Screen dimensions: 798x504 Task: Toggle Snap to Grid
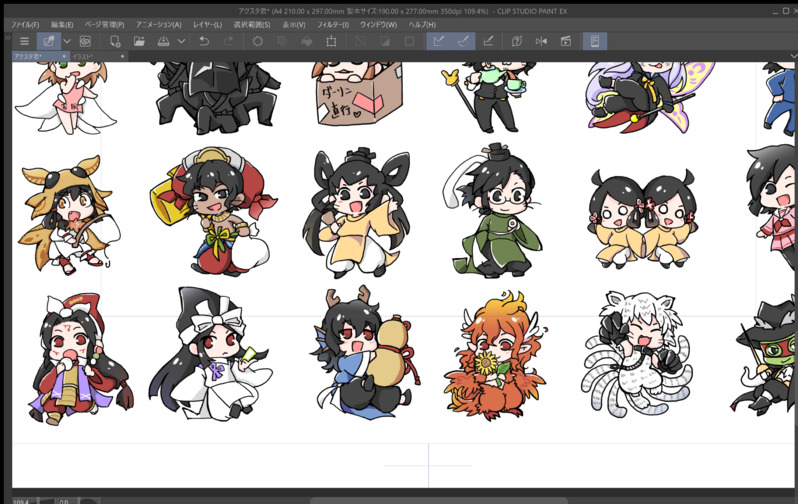click(488, 41)
